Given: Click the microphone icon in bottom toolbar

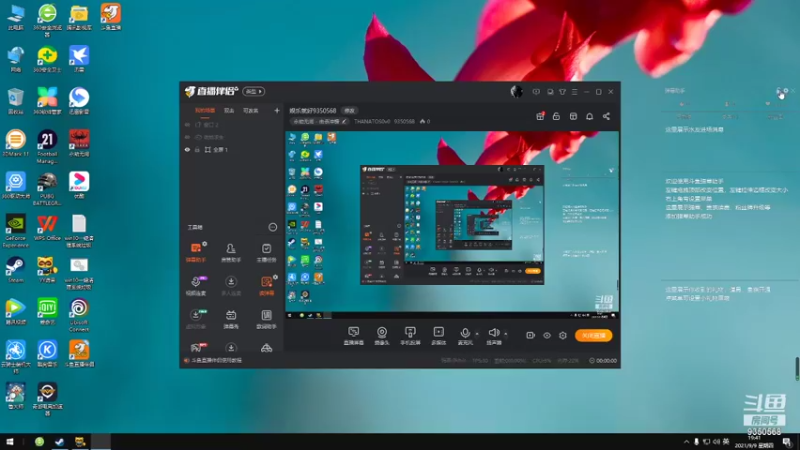Looking at the screenshot, I should [x=465, y=335].
